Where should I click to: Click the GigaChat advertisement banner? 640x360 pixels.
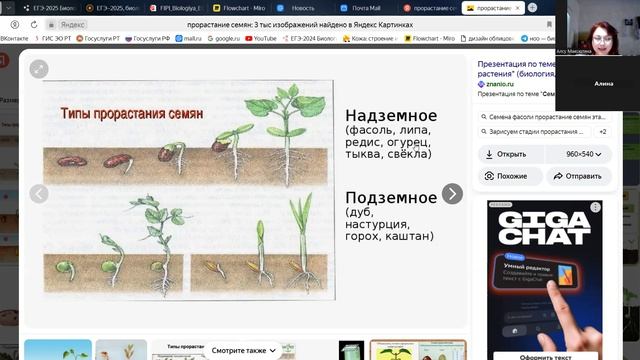click(x=544, y=280)
